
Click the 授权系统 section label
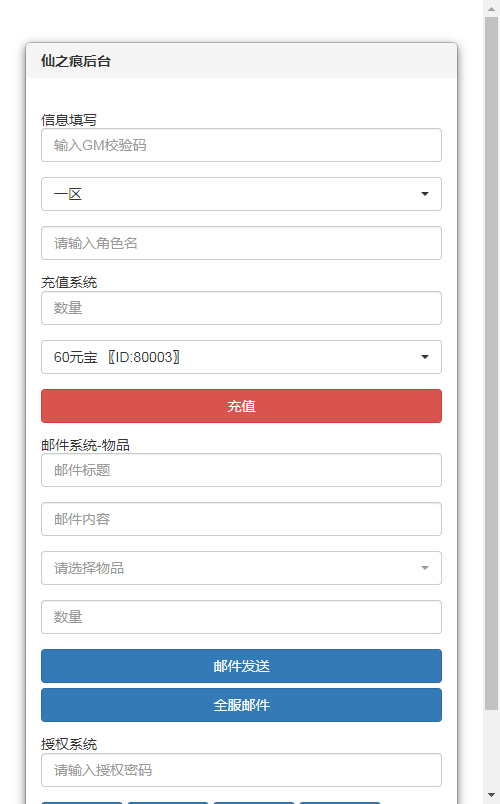coord(69,744)
